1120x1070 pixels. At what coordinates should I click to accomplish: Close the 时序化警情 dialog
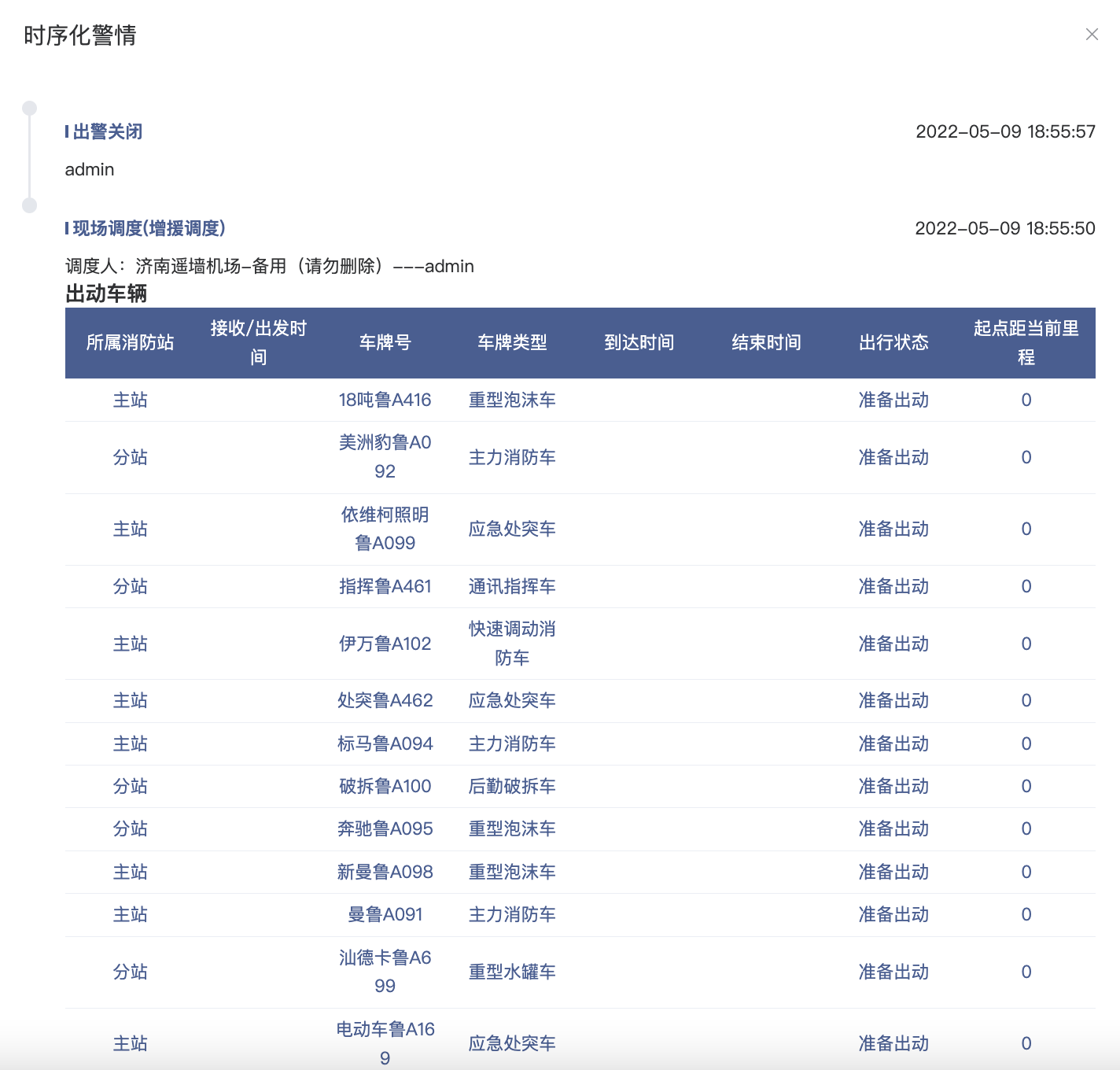coord(1092,35)
